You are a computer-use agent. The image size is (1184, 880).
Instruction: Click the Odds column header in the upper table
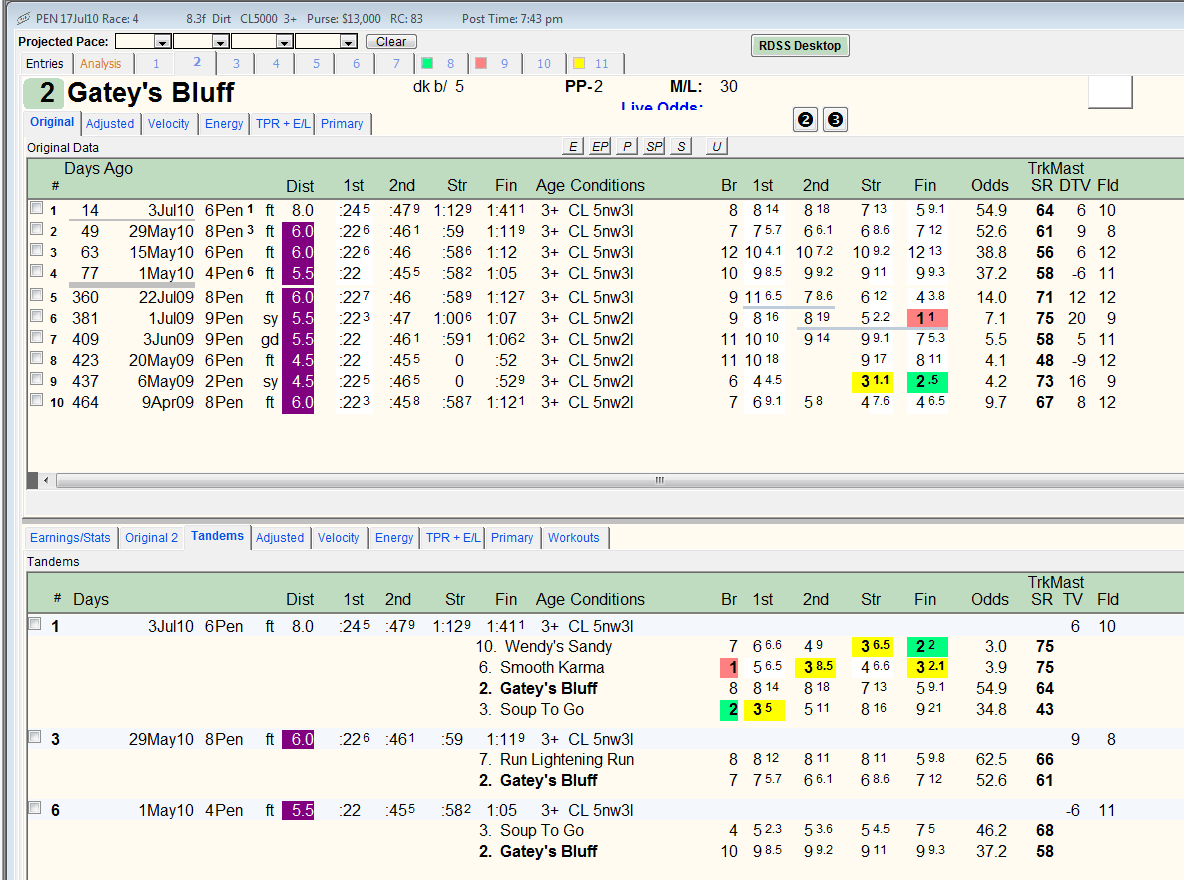[x=990, y=186]
